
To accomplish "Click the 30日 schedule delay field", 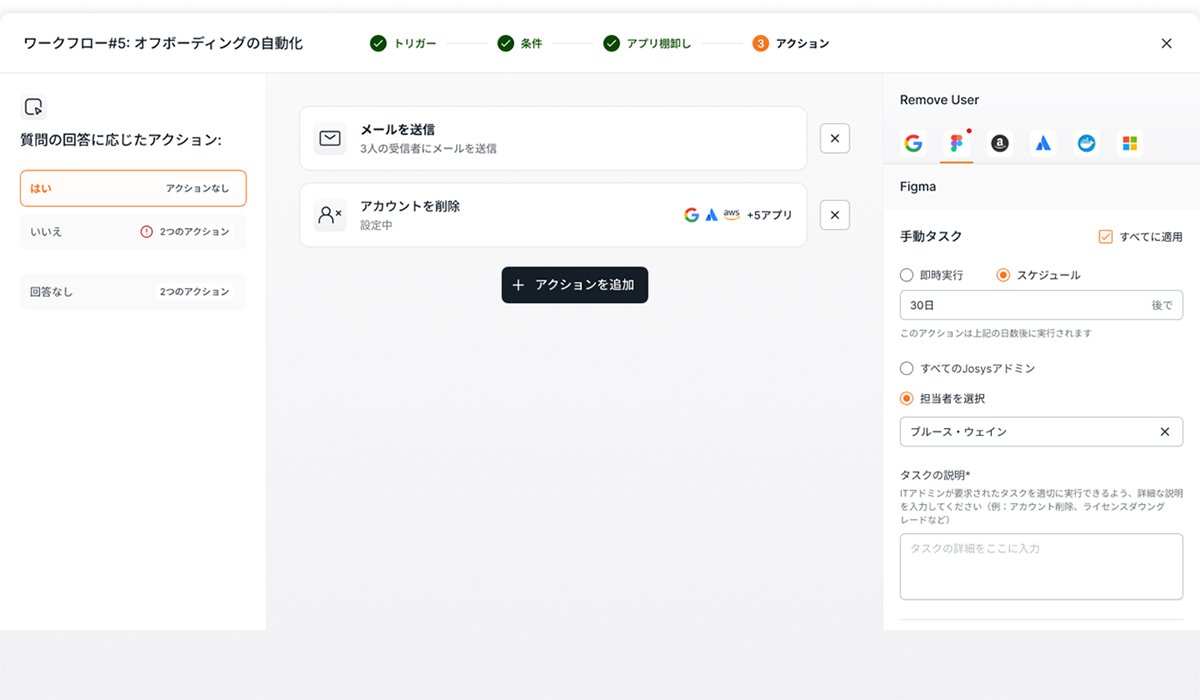I will 1041,305.
